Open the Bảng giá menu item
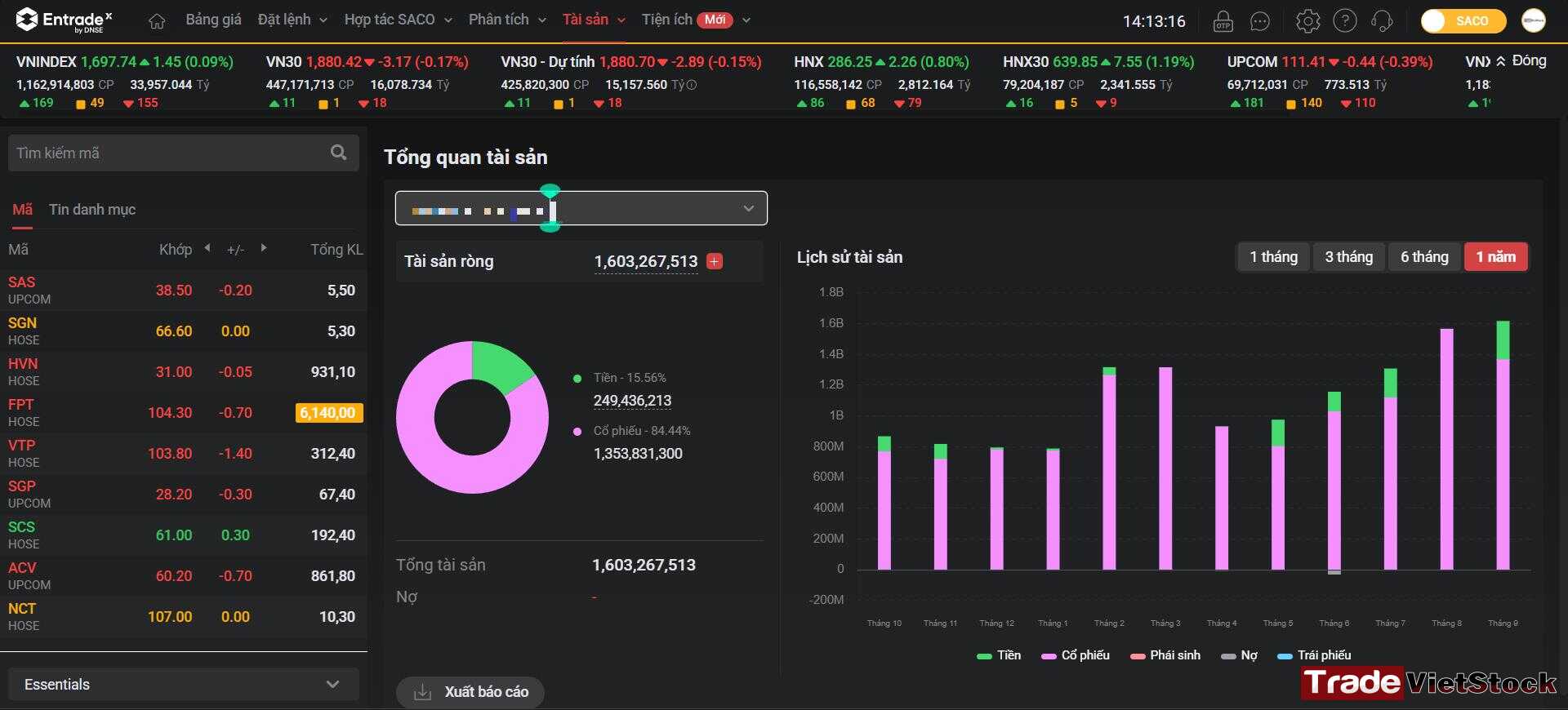 pos(213,20)
